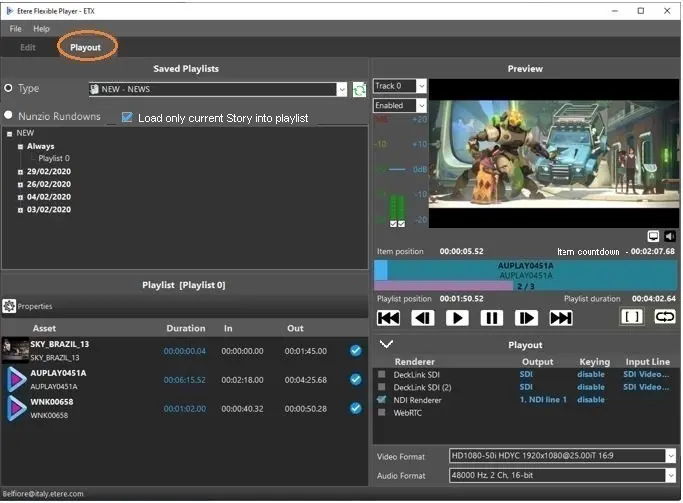The height and width of the screenshot is (503, 683).
Task: Mute preview audio via speaker icon
Action: pos(669,236)
